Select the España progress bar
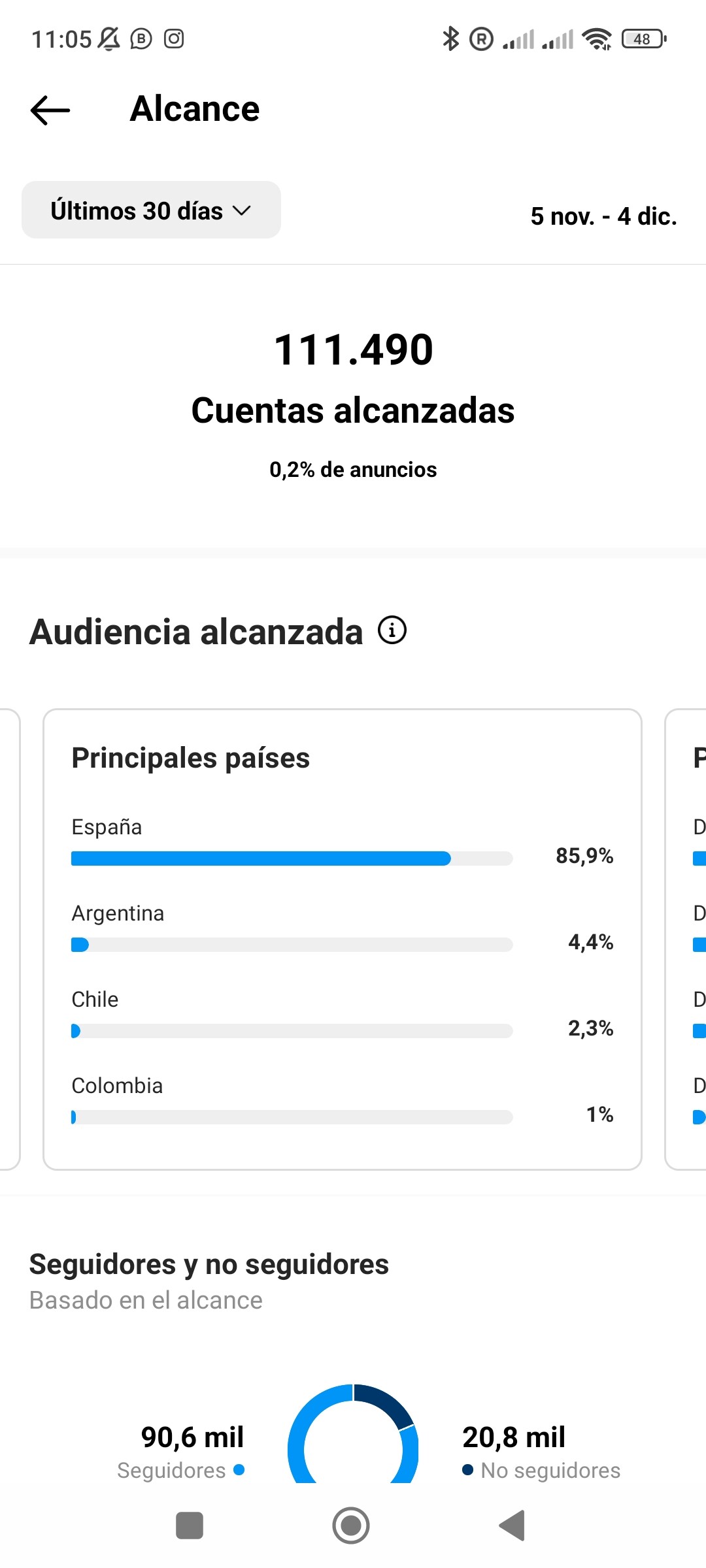Image resolution: width=706 pixels, height=1568 pixels. [292, 858]
